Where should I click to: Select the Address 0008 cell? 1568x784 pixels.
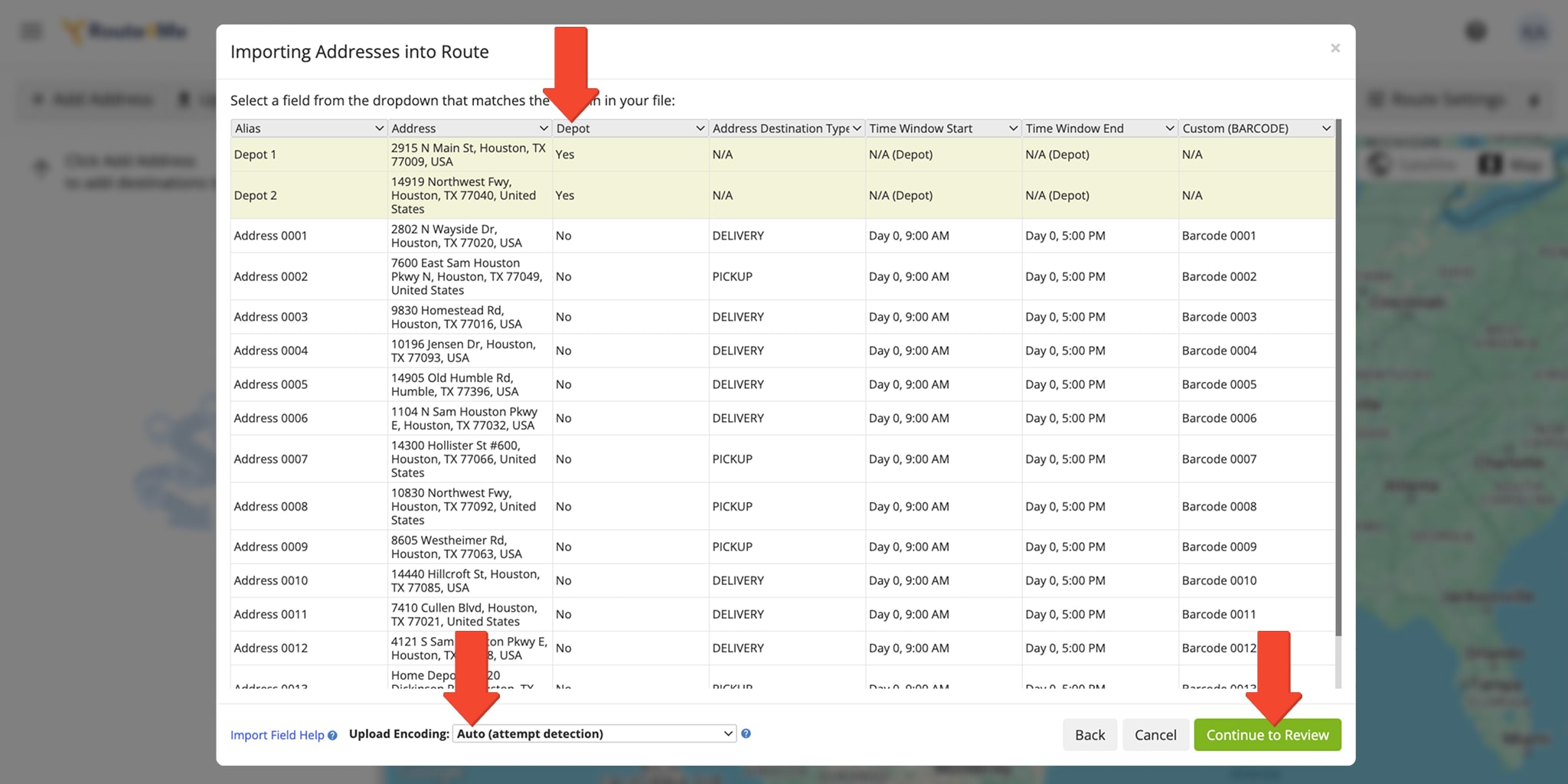pos(309,507)
